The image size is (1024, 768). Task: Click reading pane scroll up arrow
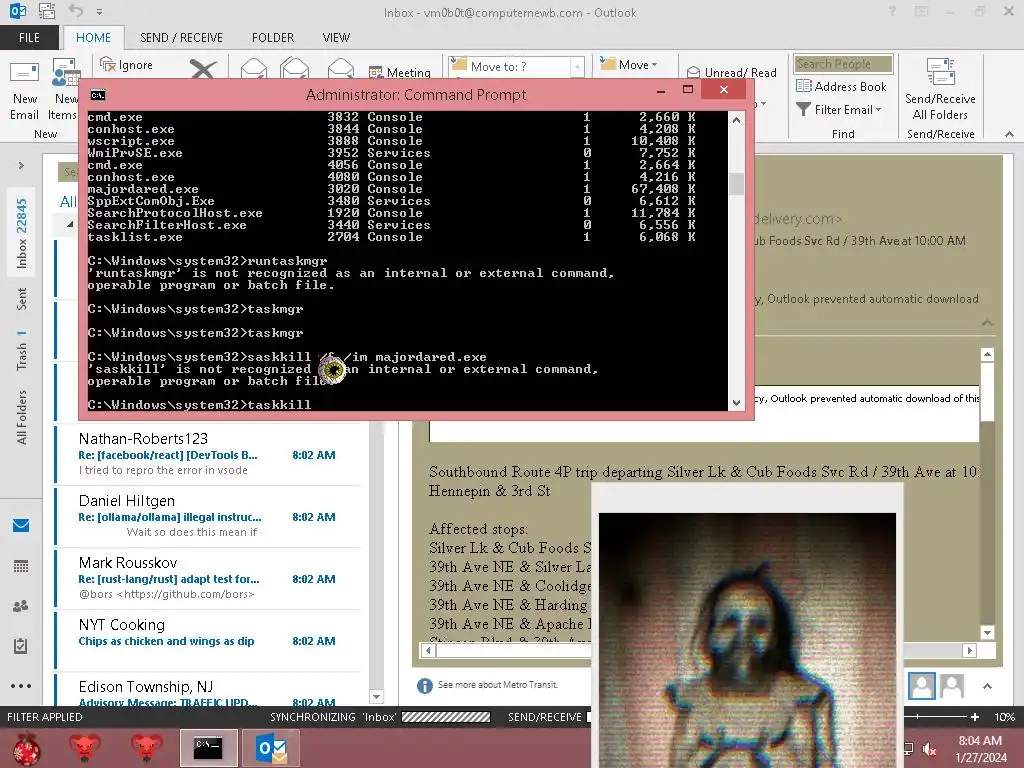pos(987,355)
